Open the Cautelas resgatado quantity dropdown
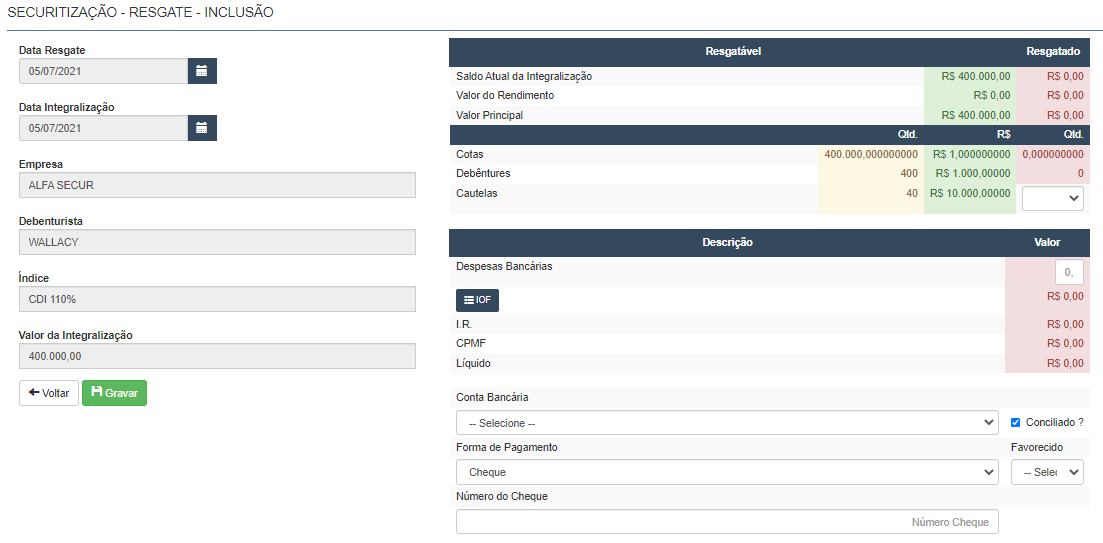Viewport: 1103px width, 543px height. (x=1052, y=199)
